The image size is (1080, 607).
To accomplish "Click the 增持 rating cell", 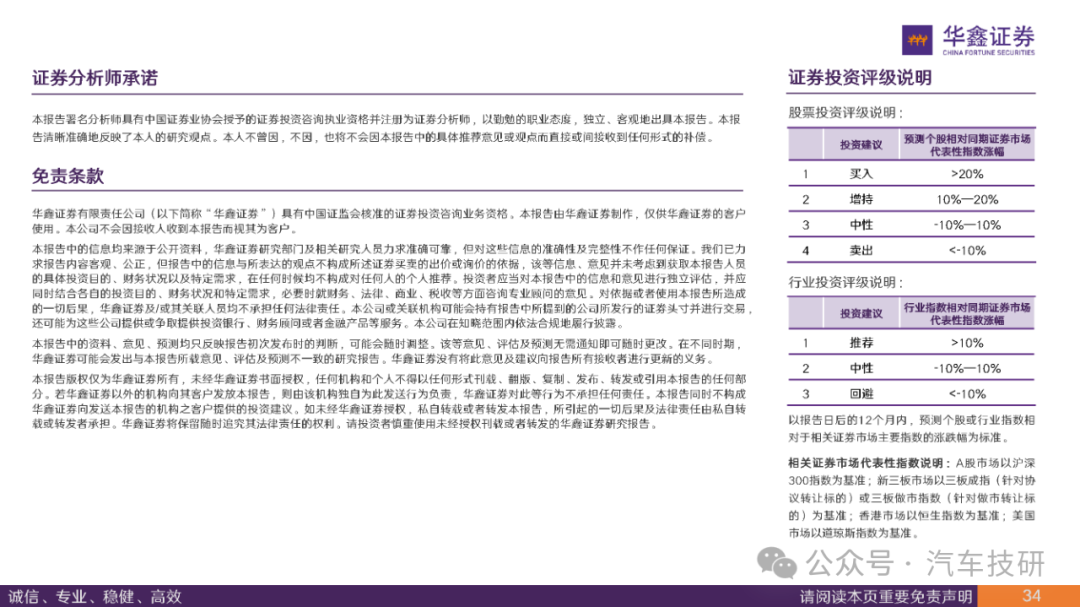I will pyautogui.click(x=861, y=200).
